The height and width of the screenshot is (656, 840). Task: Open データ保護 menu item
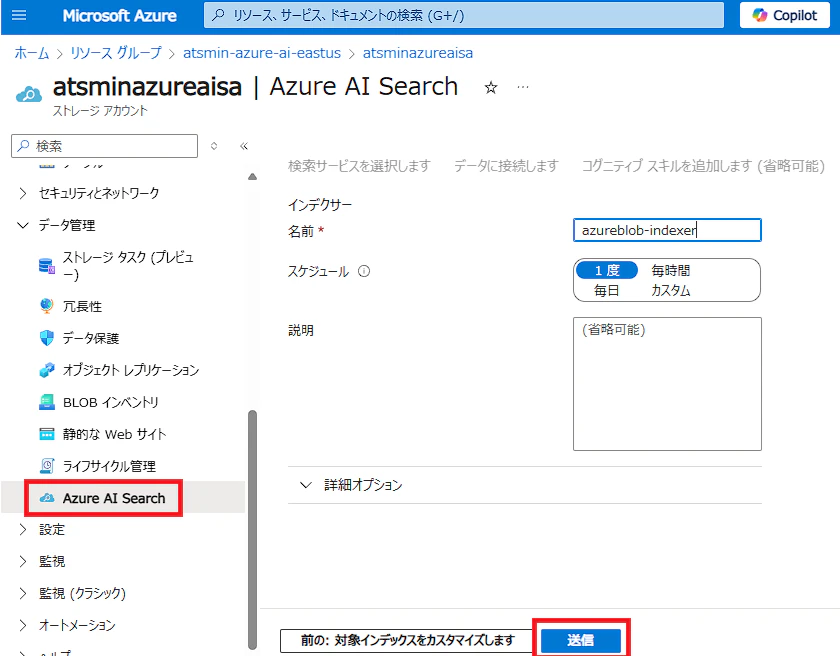91,338
